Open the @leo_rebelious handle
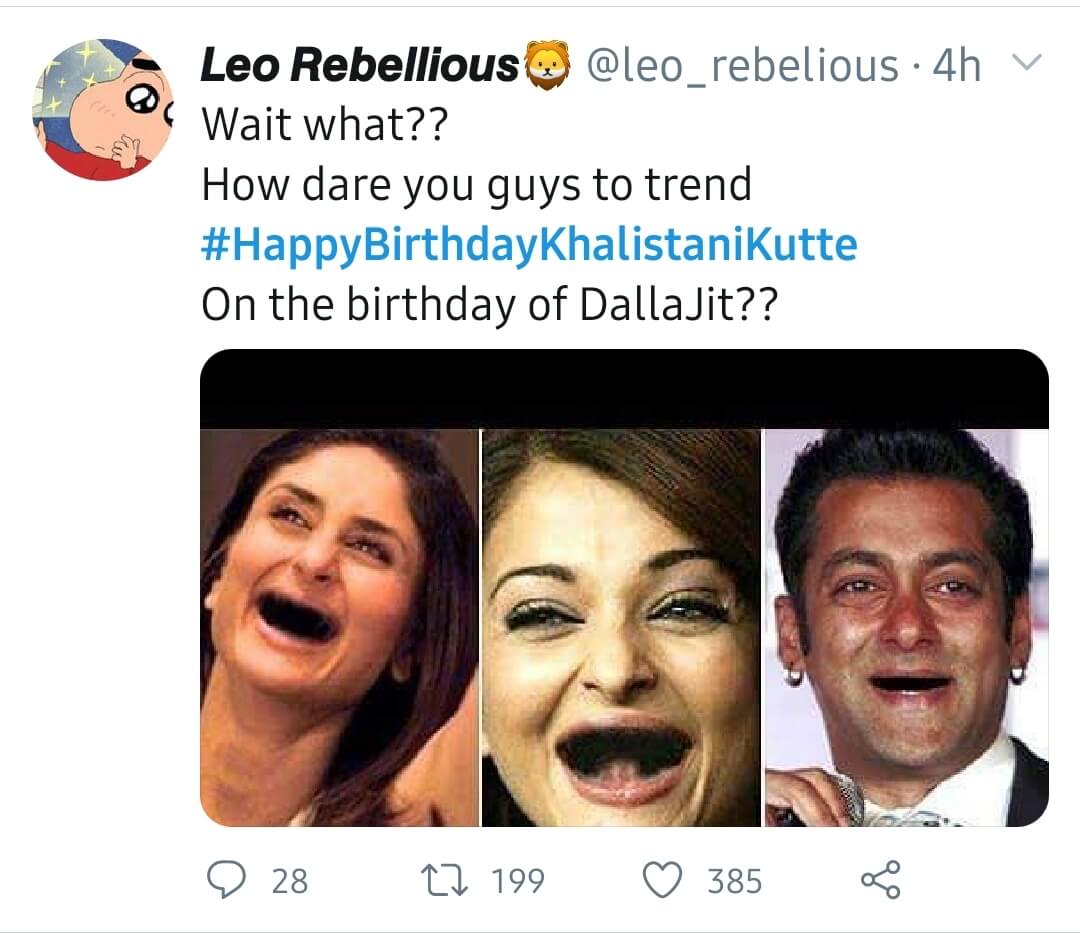Screen dimensions: 1080x933 point(742,66)
